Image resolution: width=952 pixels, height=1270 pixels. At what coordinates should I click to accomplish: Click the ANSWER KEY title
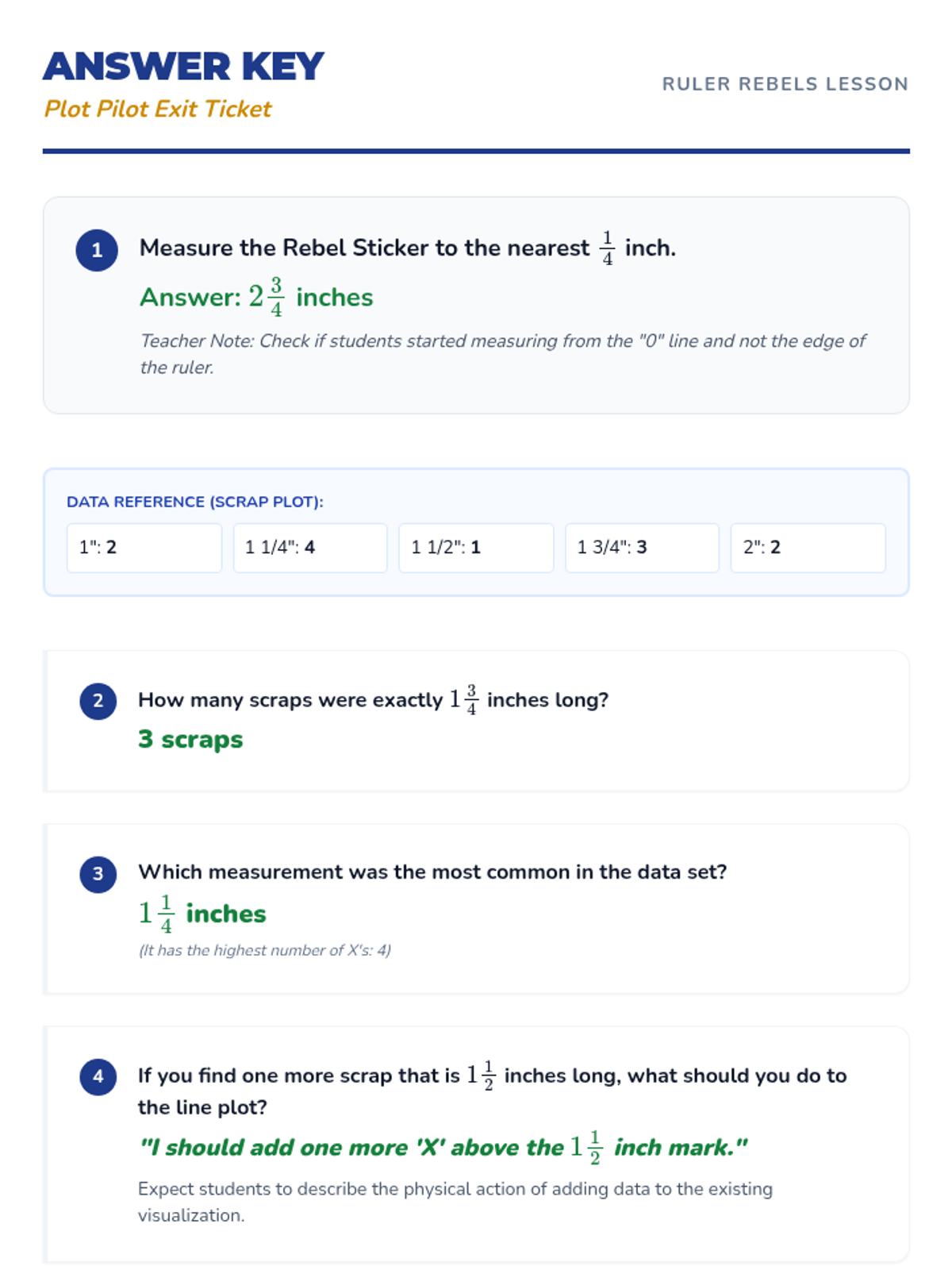tap(184, 67)
